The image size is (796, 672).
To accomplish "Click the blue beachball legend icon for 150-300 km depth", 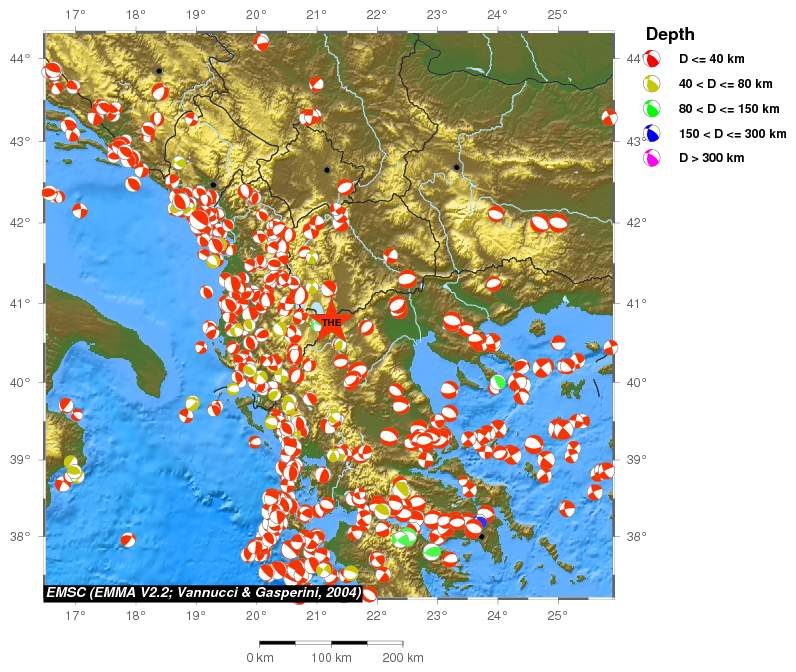I will click(651, 133).
